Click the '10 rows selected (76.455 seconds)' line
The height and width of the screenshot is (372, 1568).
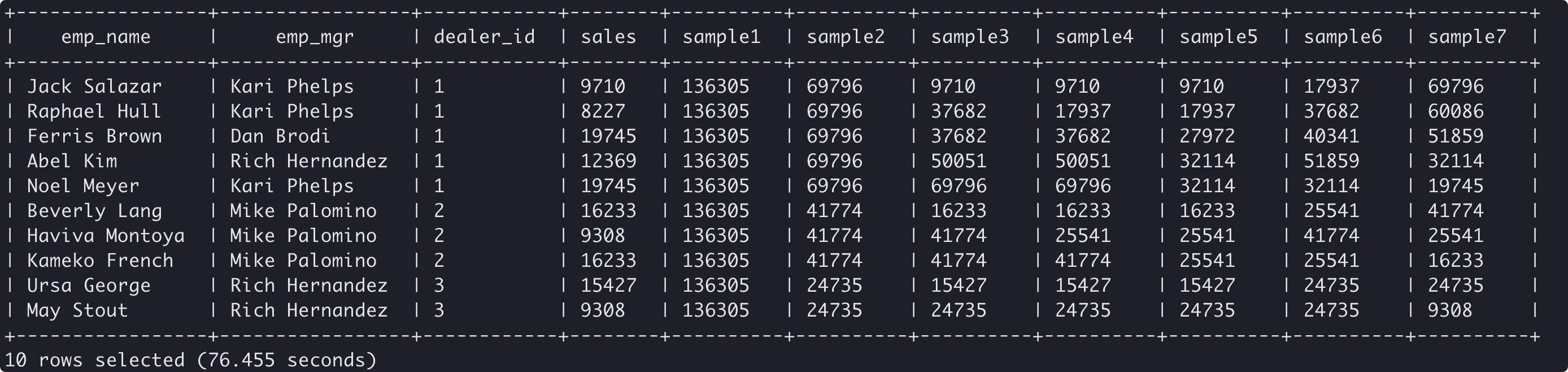point(190,361)
